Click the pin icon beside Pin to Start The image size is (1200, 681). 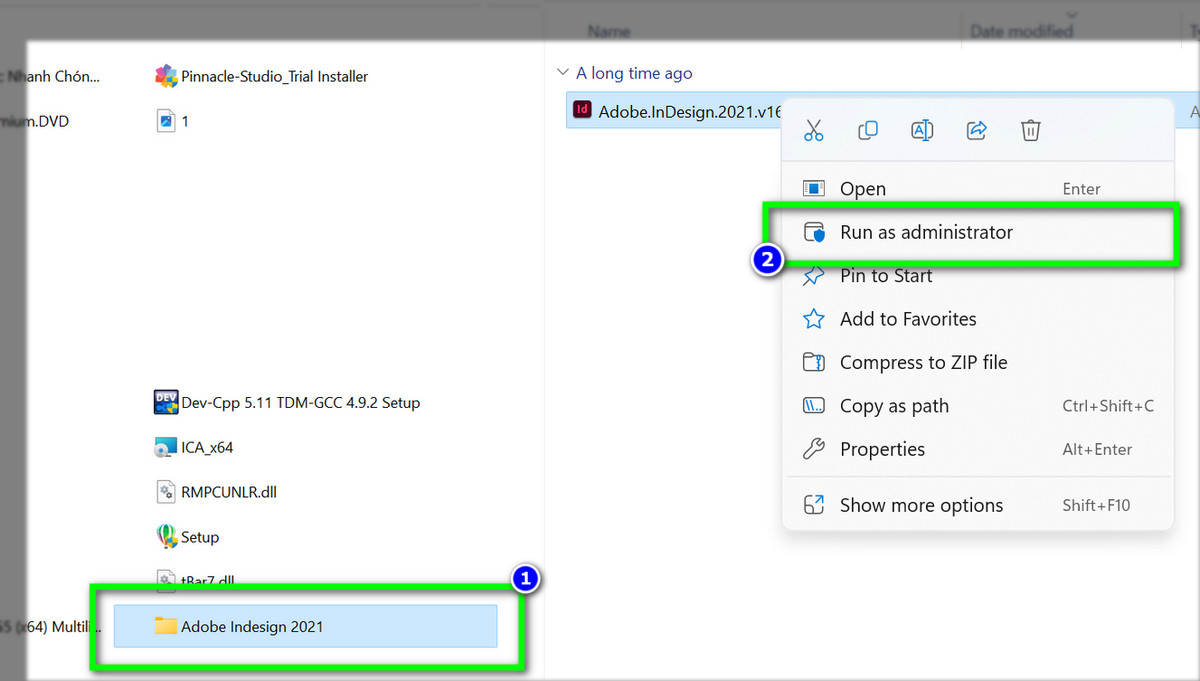tap(814, 275)
